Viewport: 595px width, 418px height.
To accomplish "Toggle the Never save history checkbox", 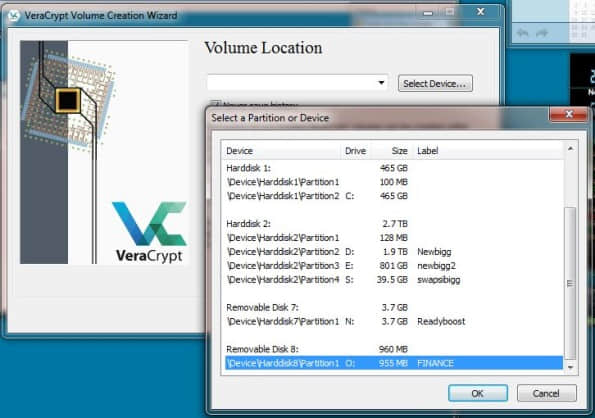I will (x=215, y=104).
